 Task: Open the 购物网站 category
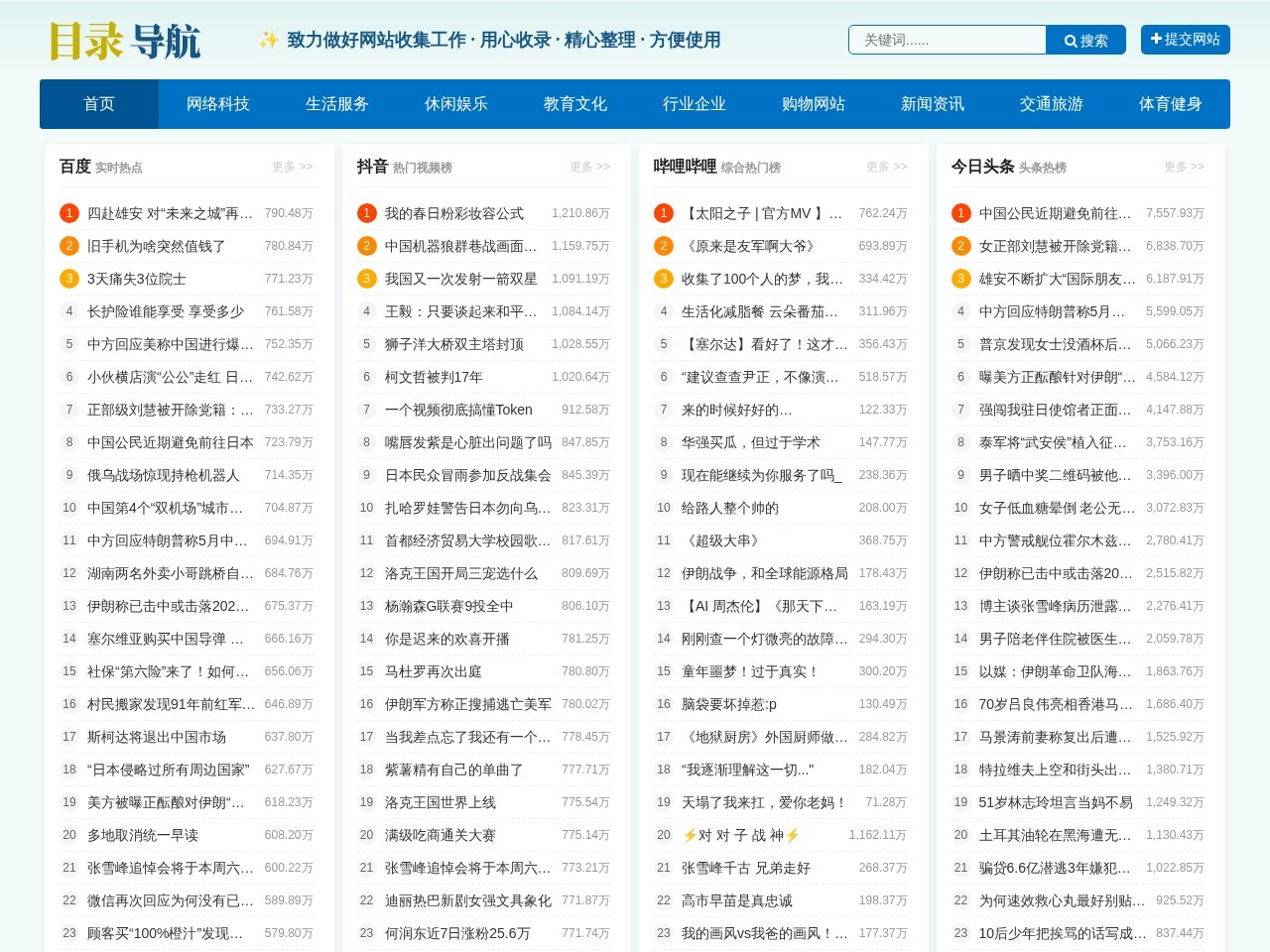(813, 103)
